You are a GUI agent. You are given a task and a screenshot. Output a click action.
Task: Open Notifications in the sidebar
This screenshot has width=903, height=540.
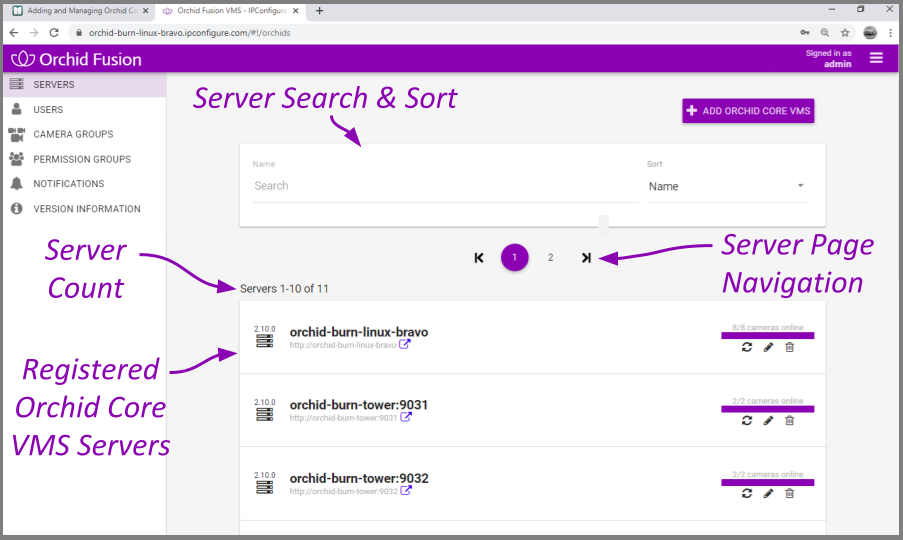coord(85,184)
